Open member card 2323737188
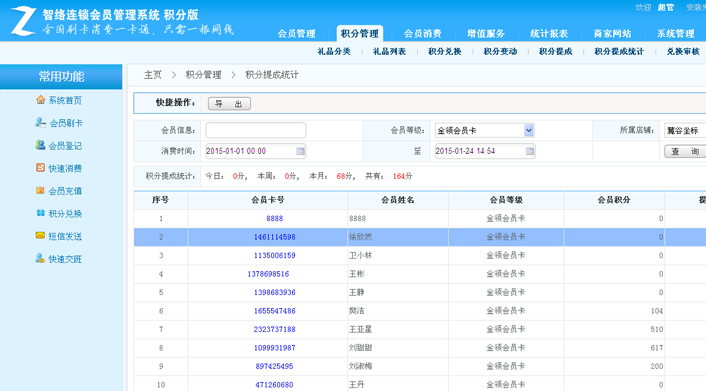 275,329
